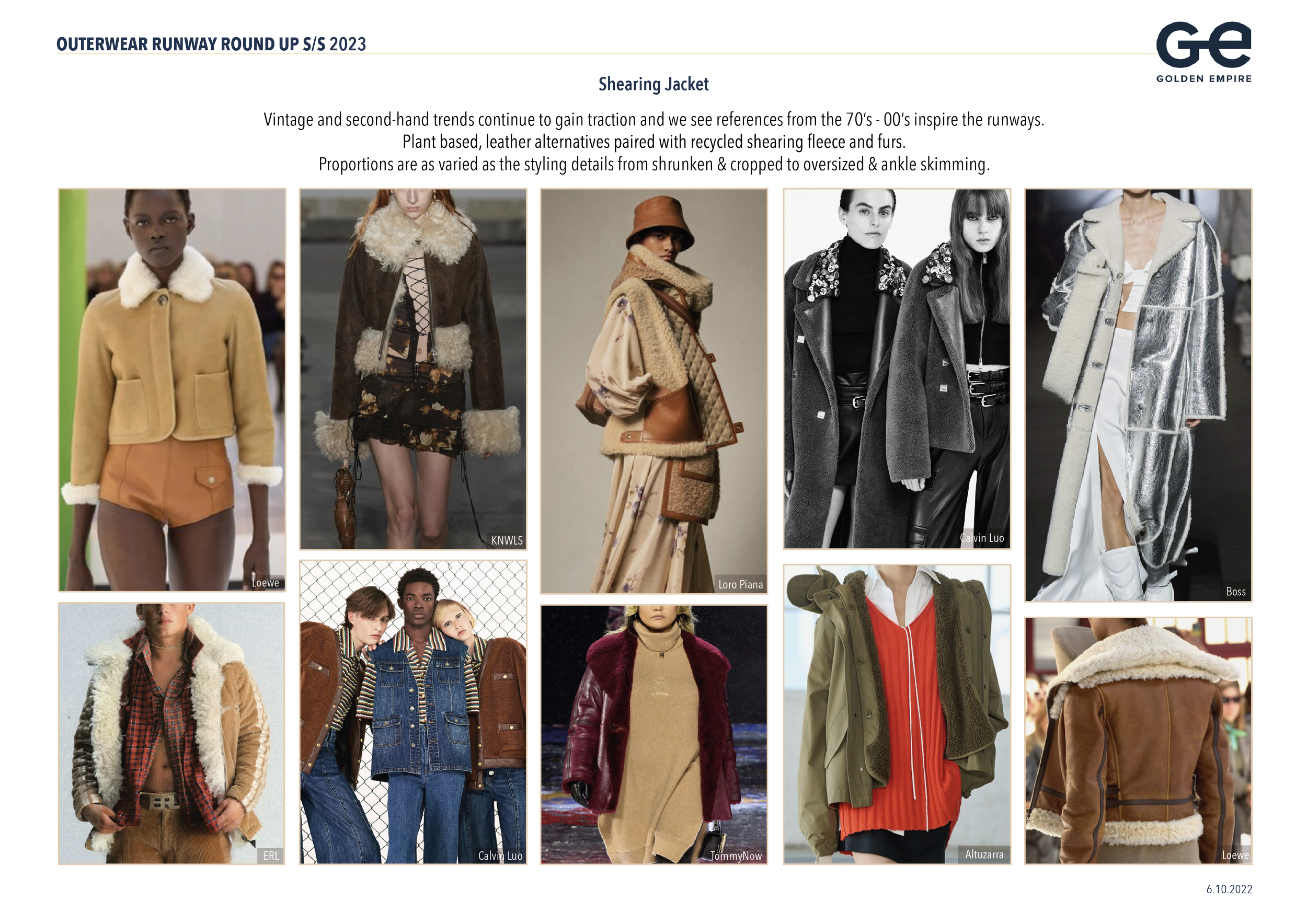
Task: Click the vintage trends description paragraph
Action: (653, 142)
